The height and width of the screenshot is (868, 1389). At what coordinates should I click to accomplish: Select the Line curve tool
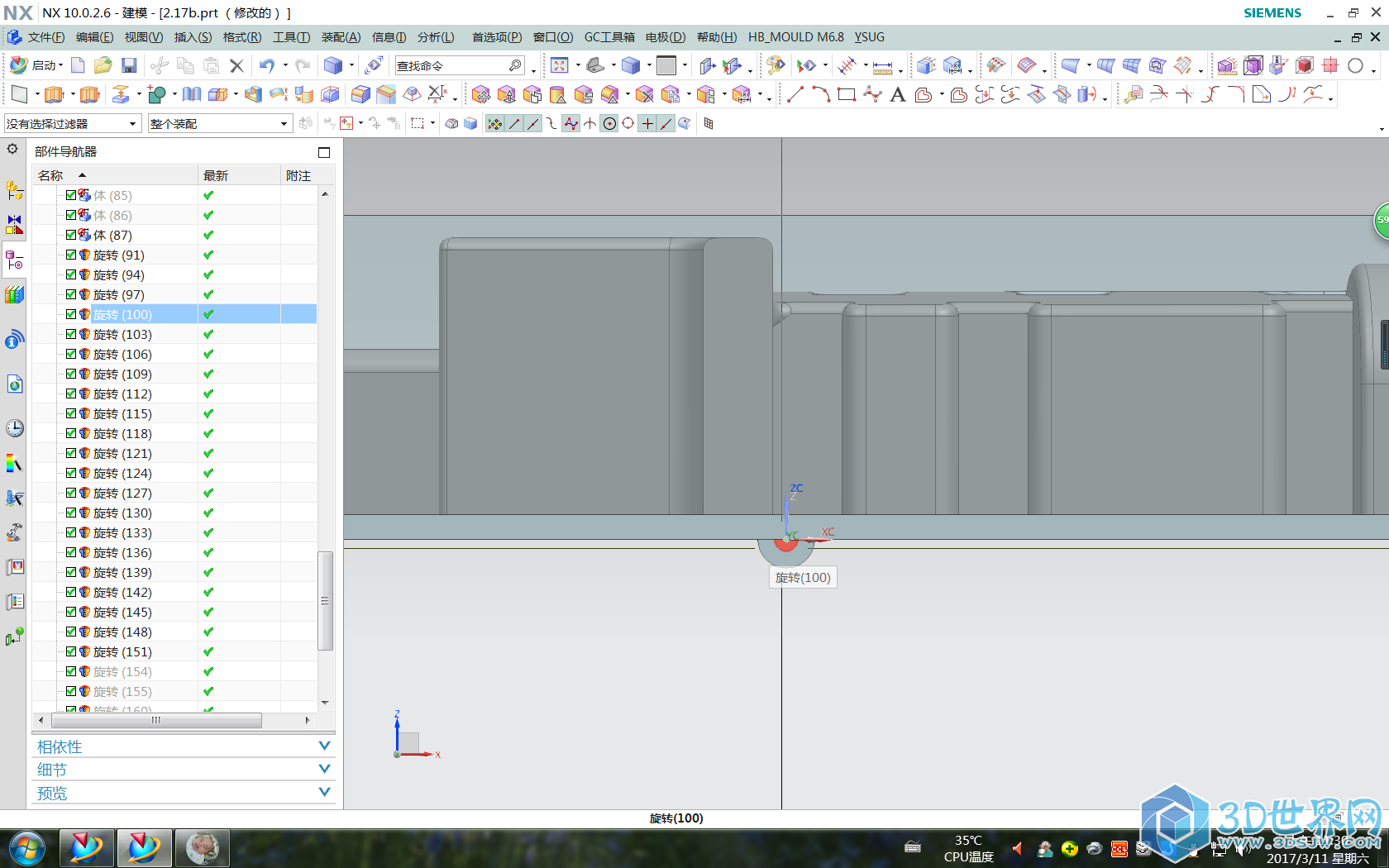(x=795, y=94)
